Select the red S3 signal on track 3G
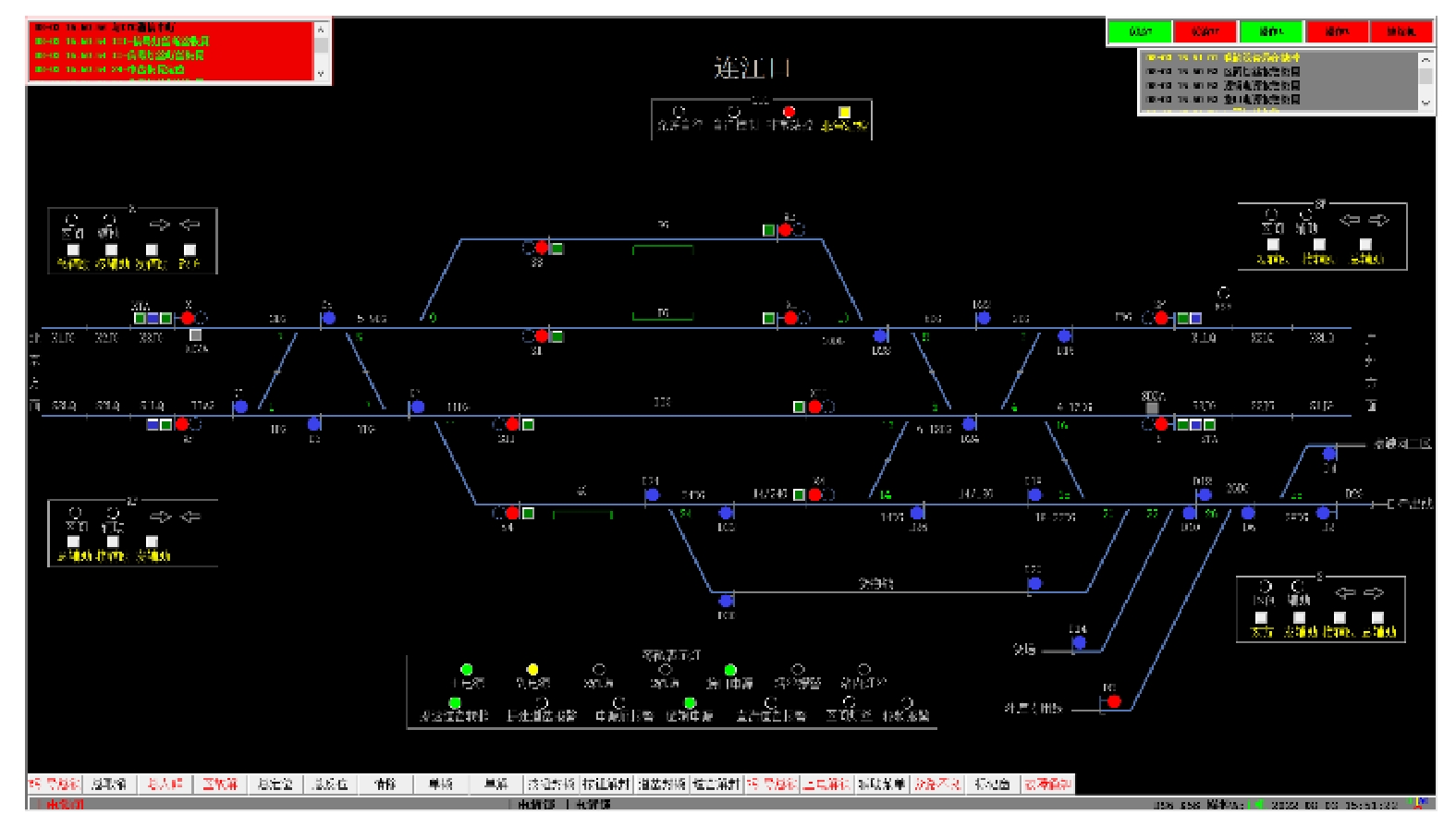This screenshot has width=1456, height=827. [542, 248]
